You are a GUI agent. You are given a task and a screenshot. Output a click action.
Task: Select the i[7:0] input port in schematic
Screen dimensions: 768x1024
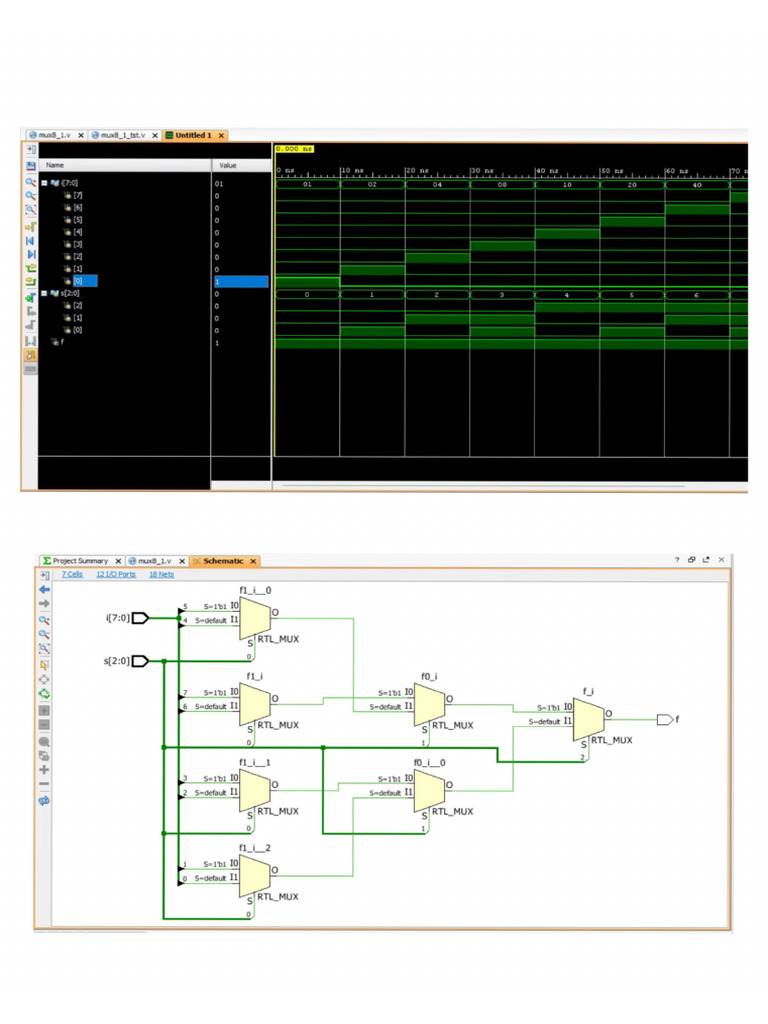click(x=140, y=618)
